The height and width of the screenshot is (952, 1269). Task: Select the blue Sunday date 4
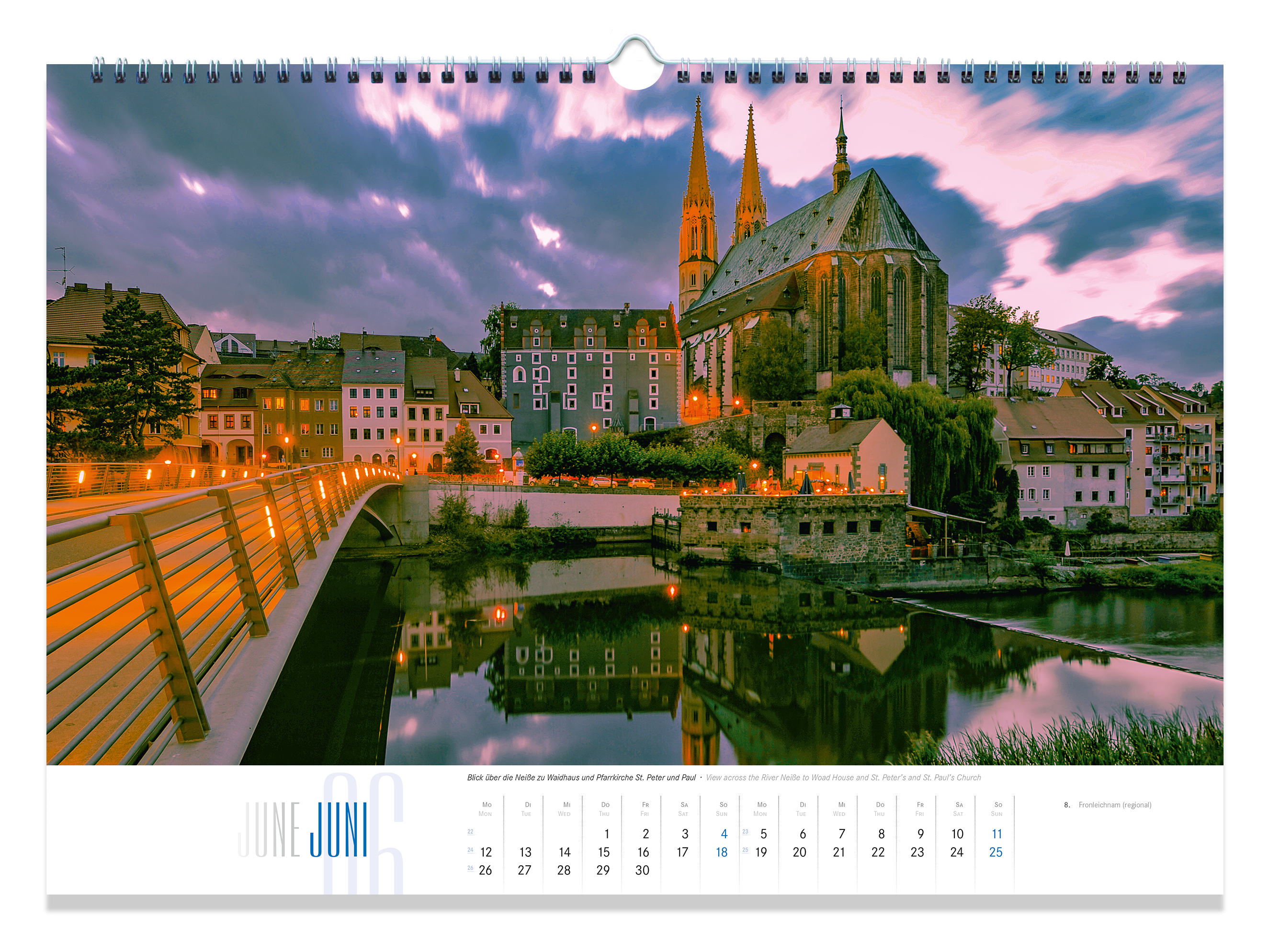724,834
